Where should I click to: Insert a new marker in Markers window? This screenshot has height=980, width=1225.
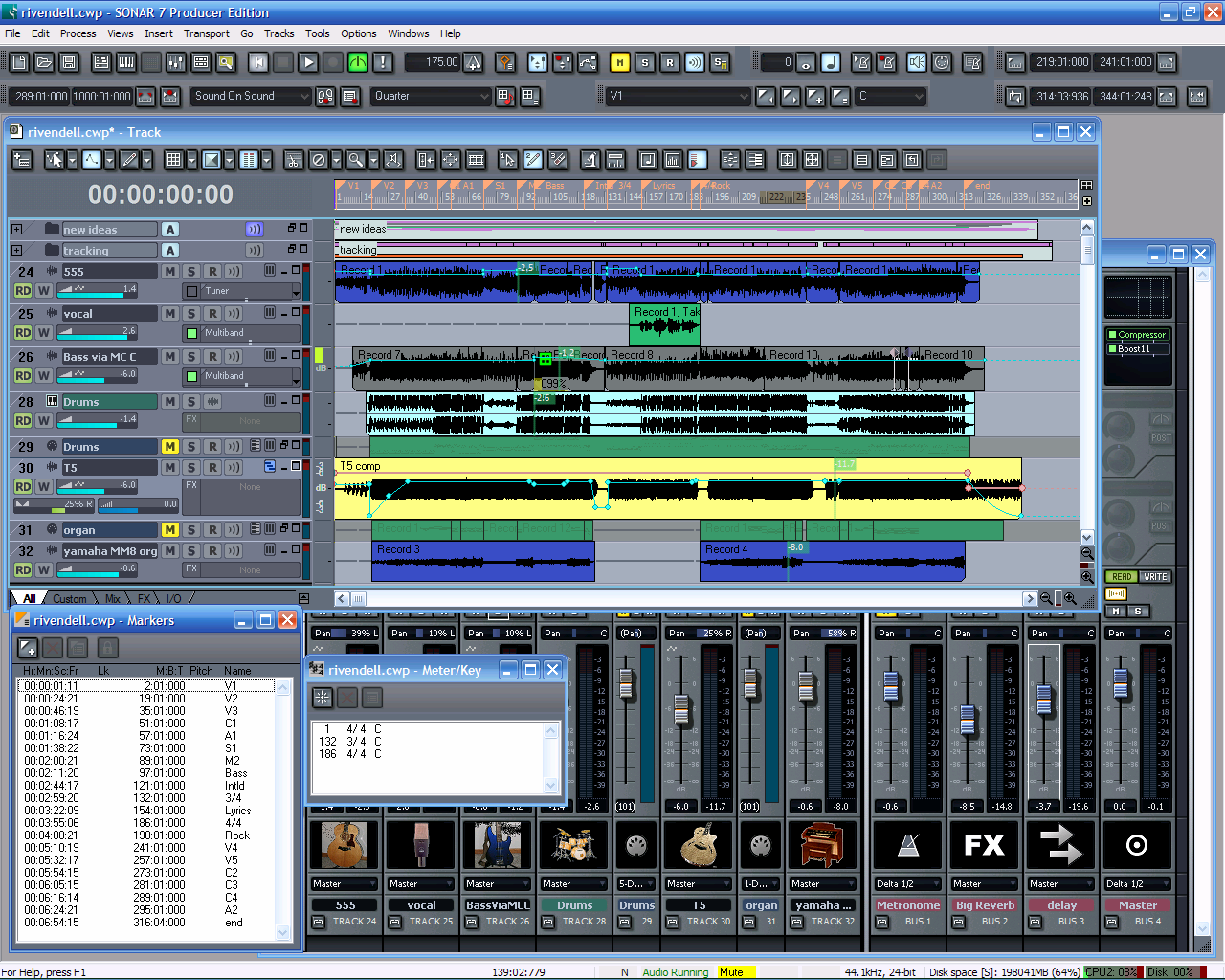click(28, 648)
